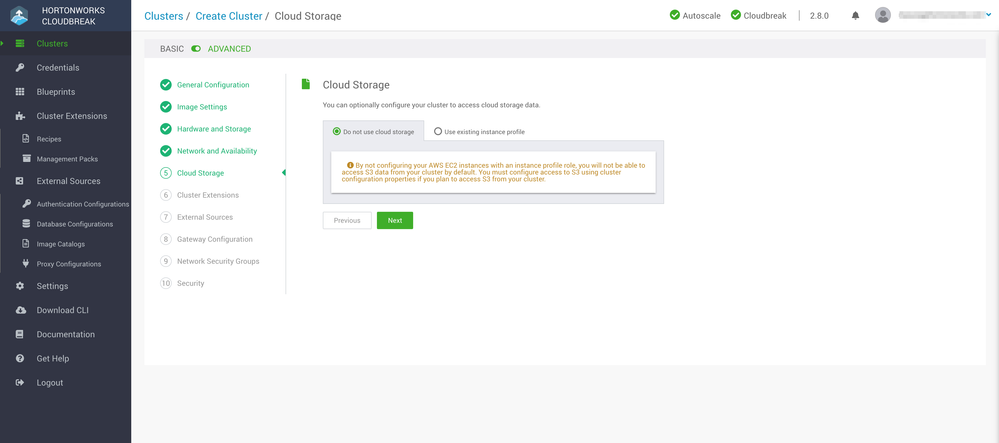Toggle the Basic/Advanced mode switch

[196, 48]
